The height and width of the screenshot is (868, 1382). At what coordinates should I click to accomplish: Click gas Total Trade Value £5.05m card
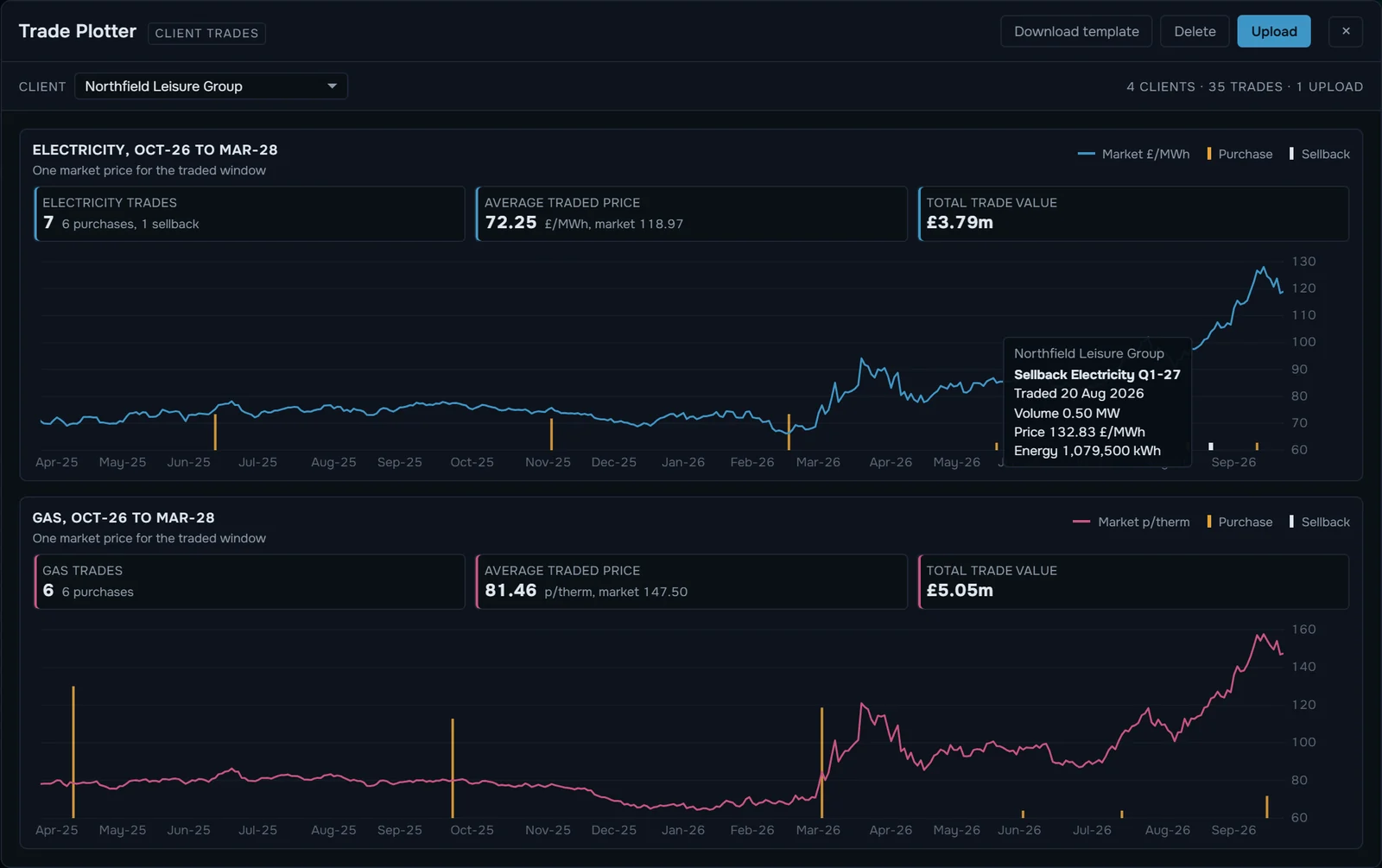pyautogui.click(x=1133, y=581)
